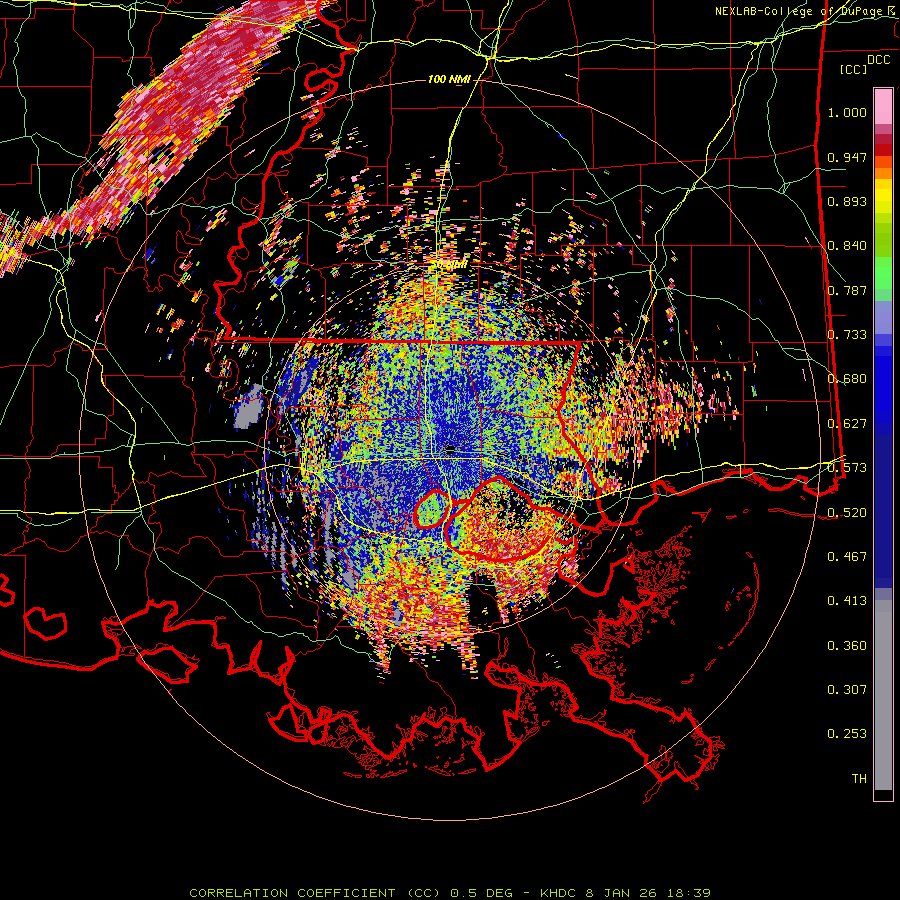
Task: Pick the gray segment of the color bar
Action: click(x=883, y=695)
